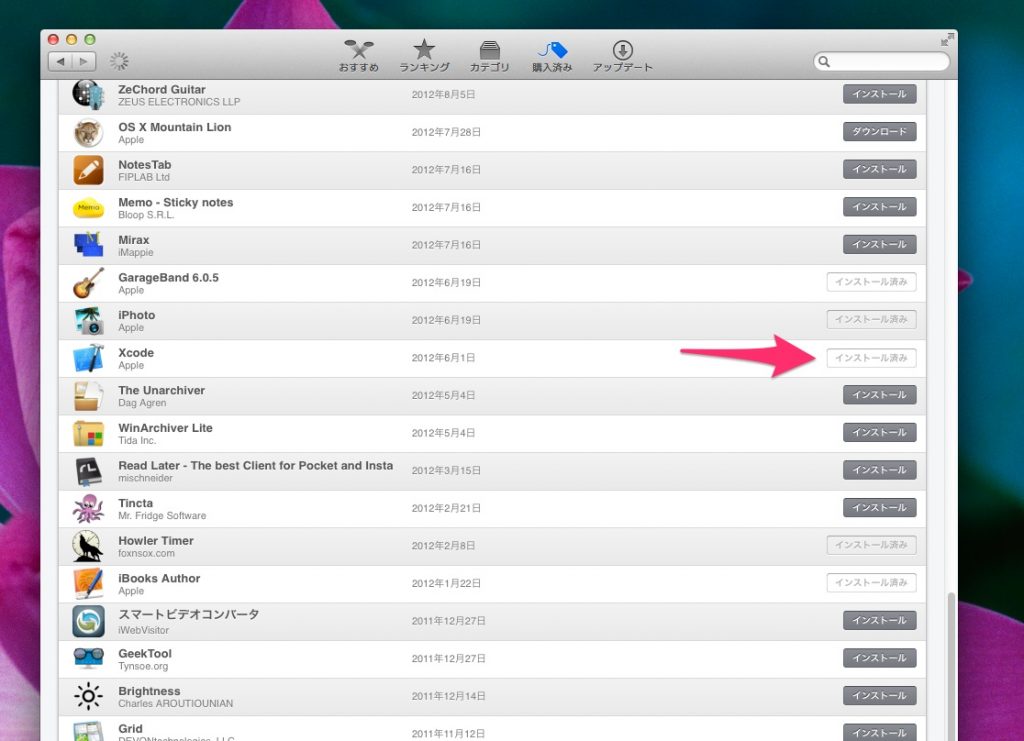This screenshot has width=1024, height=741.
Task: Open the Tincta app title
Action: (x=135, y=503)
